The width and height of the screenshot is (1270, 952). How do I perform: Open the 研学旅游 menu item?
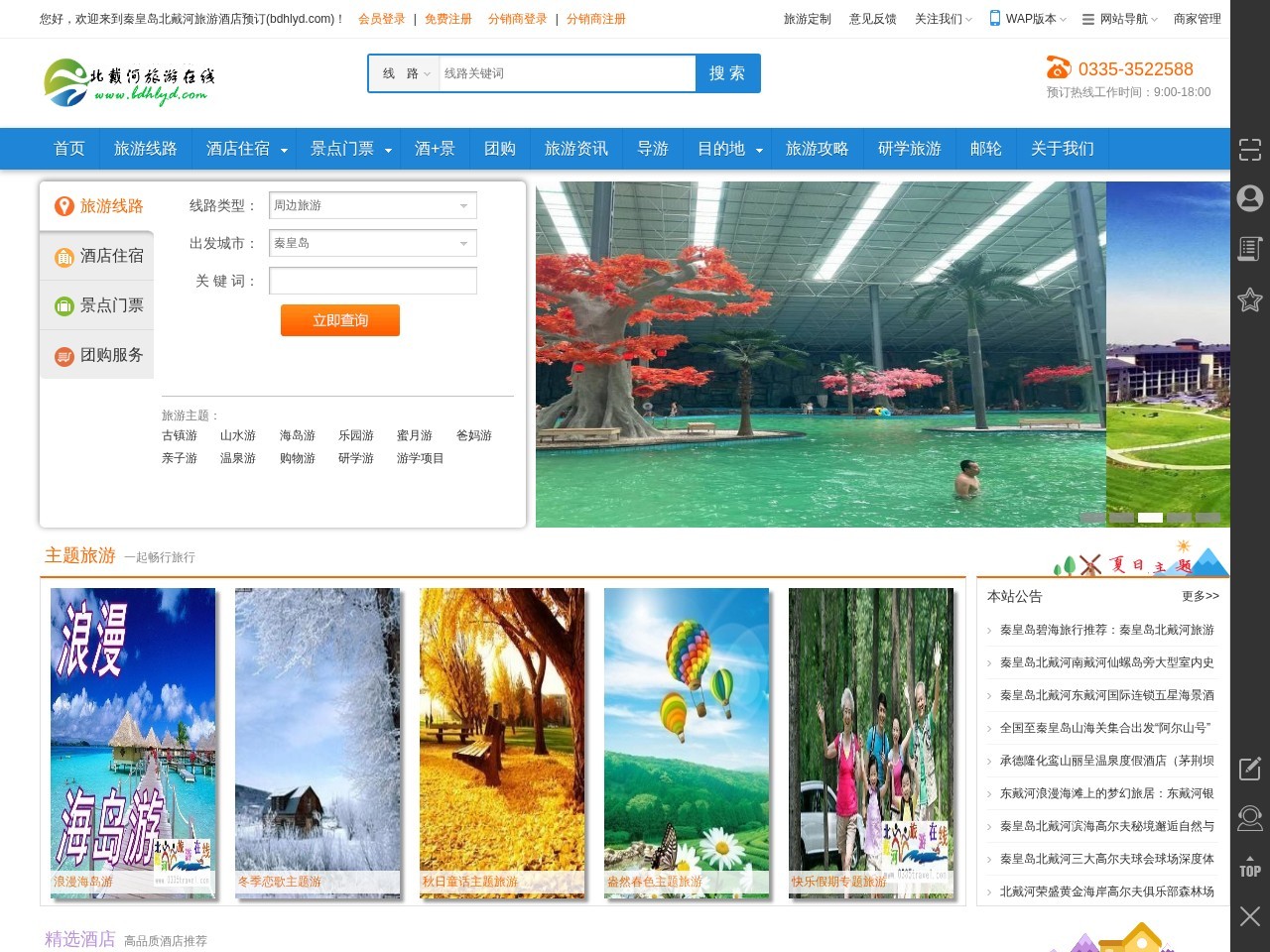coord(910,149)
